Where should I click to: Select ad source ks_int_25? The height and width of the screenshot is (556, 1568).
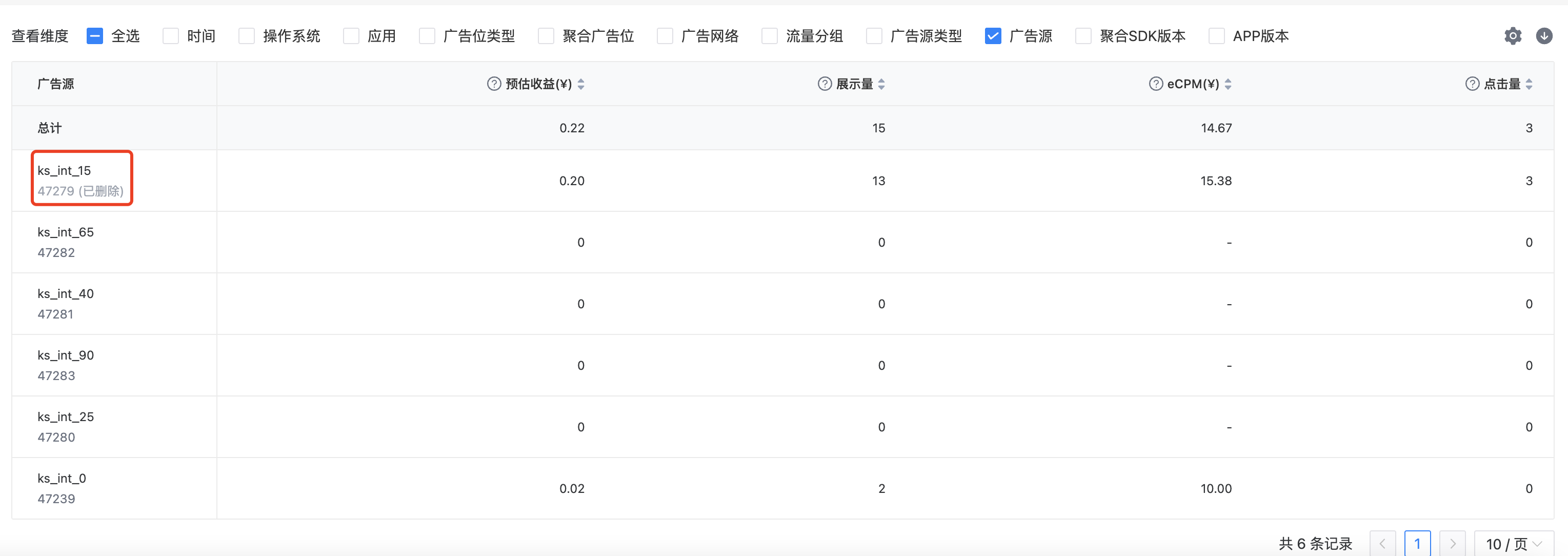[x=66, y=416]
